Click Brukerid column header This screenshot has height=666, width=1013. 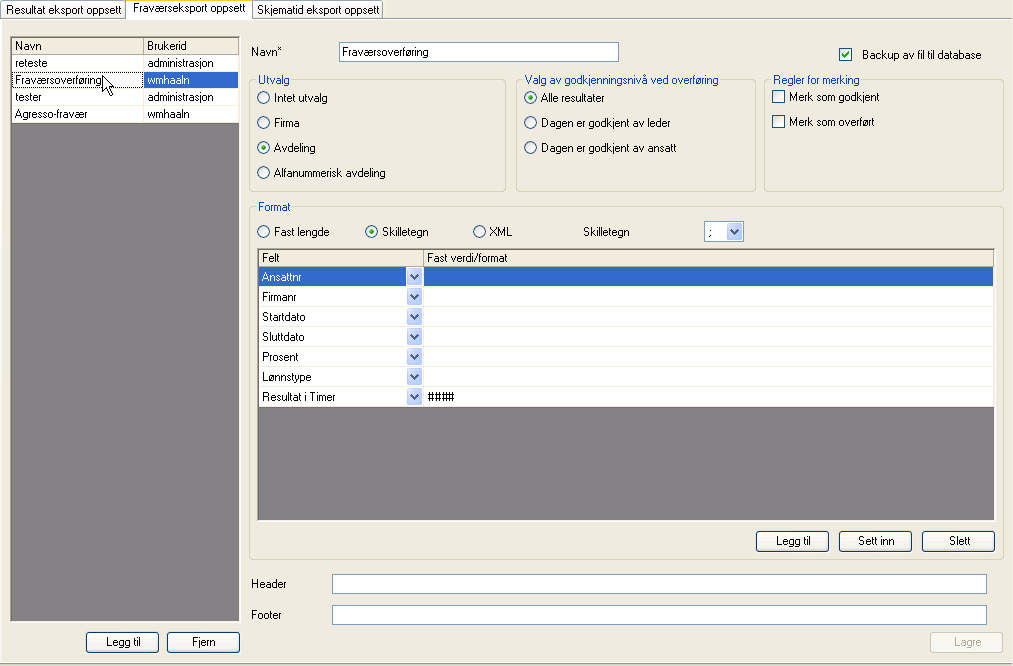pos(191,46)
